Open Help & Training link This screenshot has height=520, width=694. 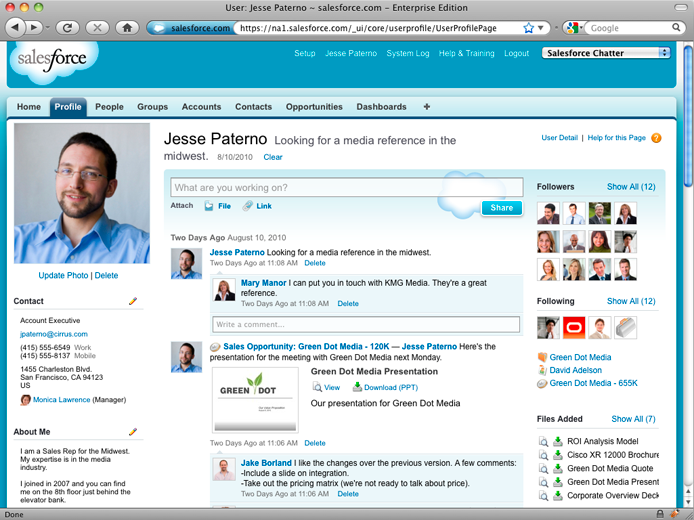tap(467, 53)
